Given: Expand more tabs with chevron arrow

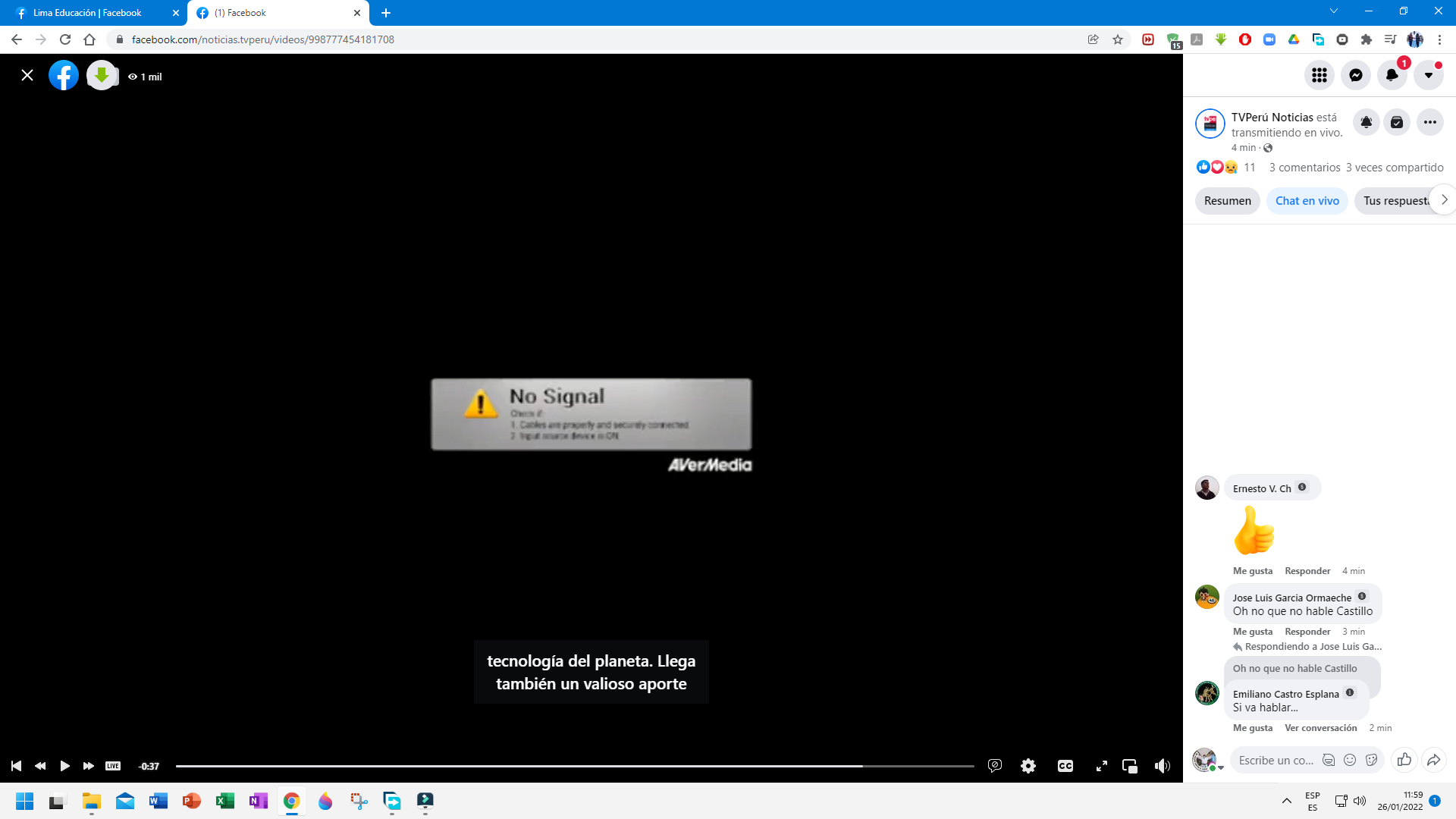Looking at the screenshot, I should [x=1444, y=200].
